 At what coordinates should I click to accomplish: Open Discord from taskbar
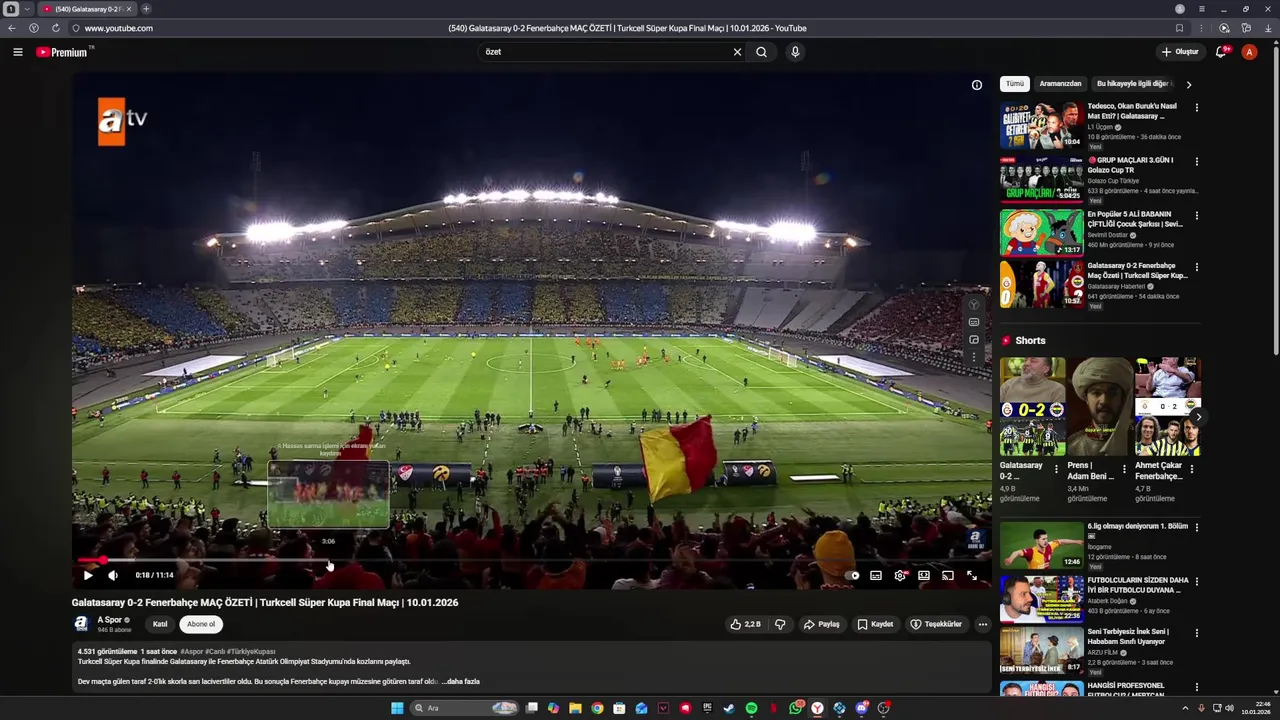click(861, 708)
